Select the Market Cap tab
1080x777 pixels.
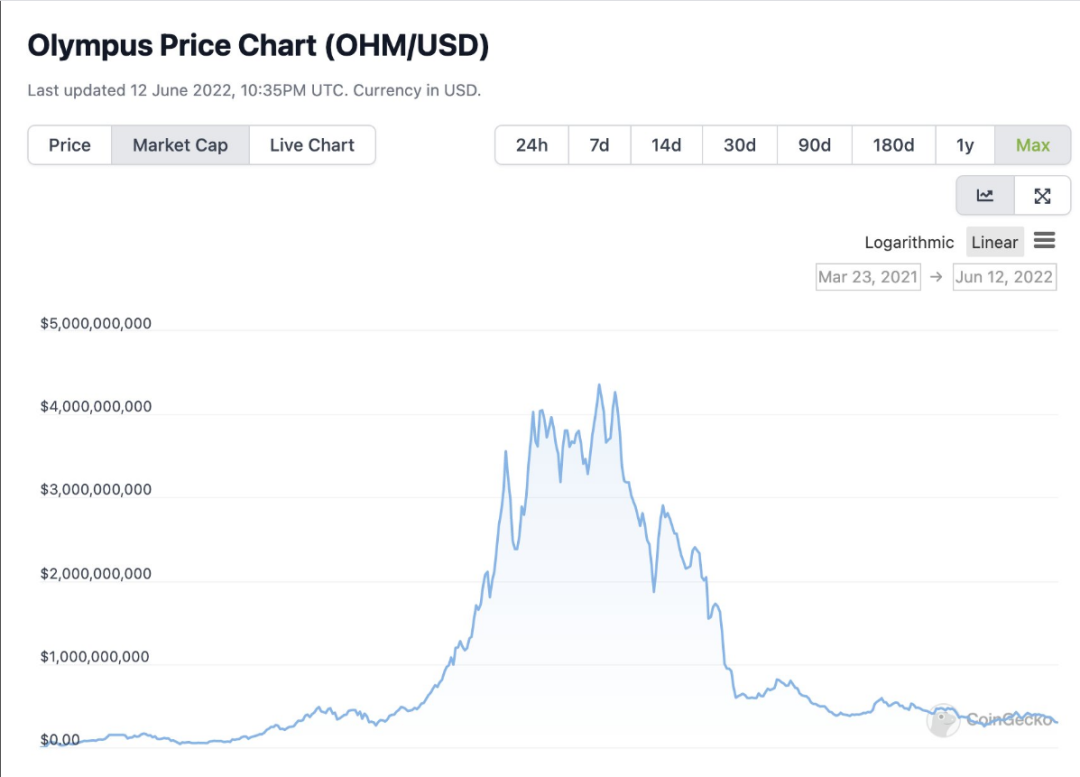click(x=180, y=145)
